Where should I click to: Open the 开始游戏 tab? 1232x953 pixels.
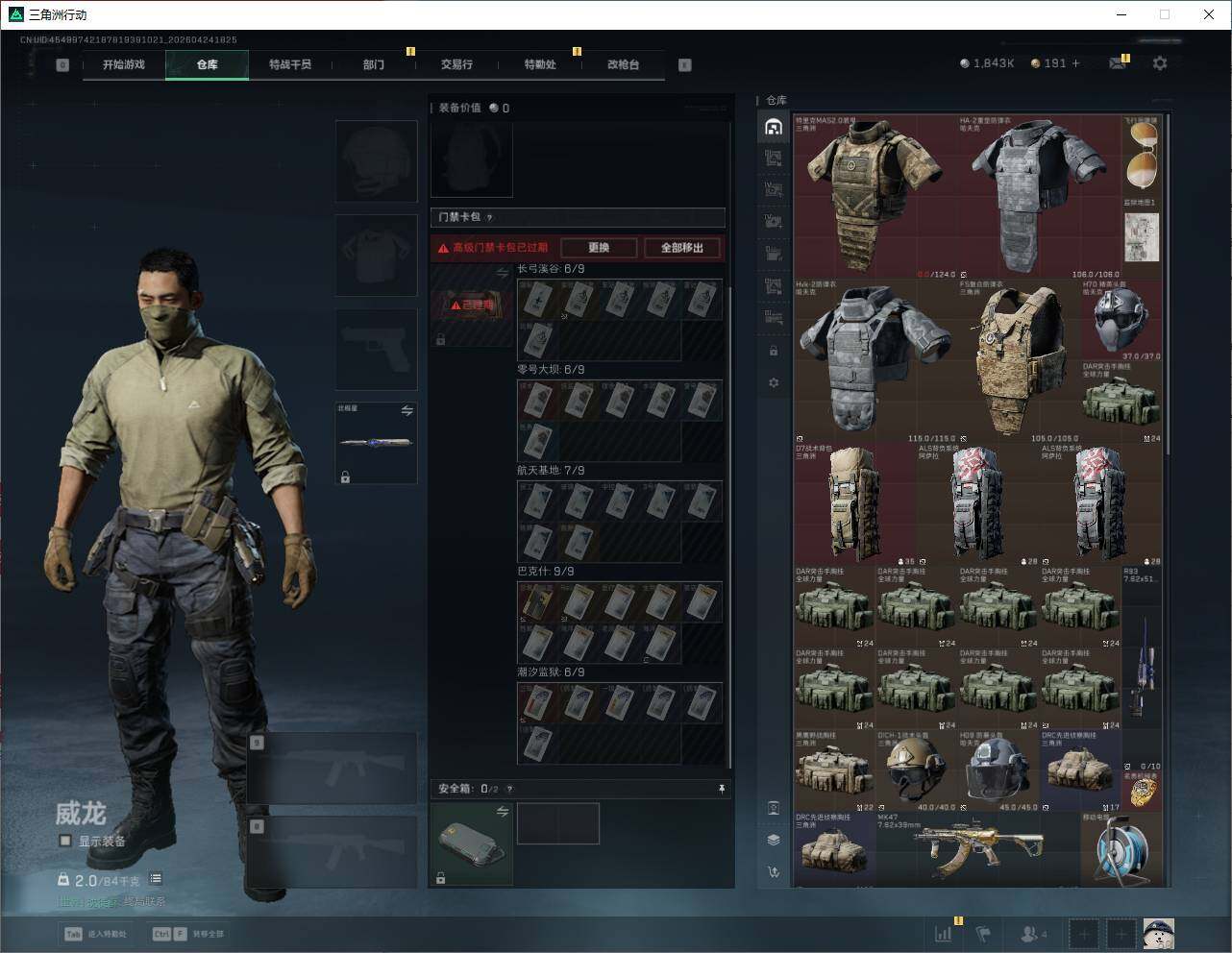click(124, 64)
